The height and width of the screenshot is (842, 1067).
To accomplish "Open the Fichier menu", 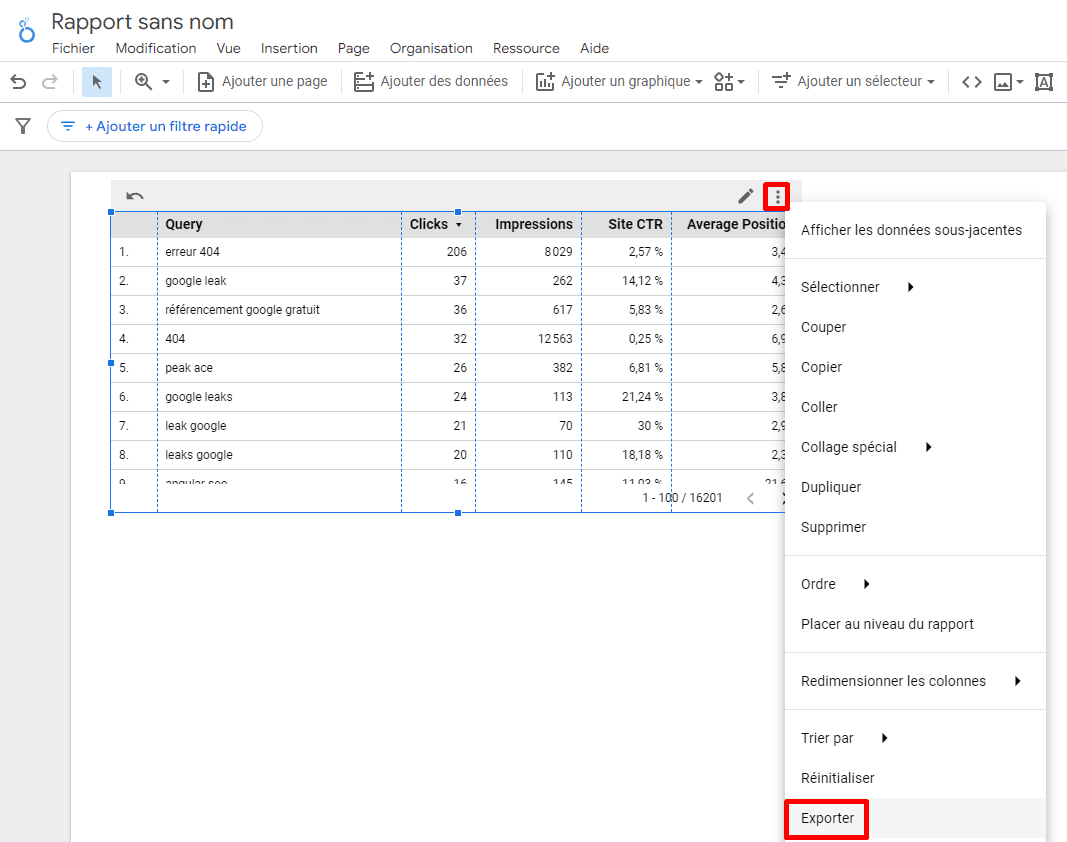I will [73, 48].
